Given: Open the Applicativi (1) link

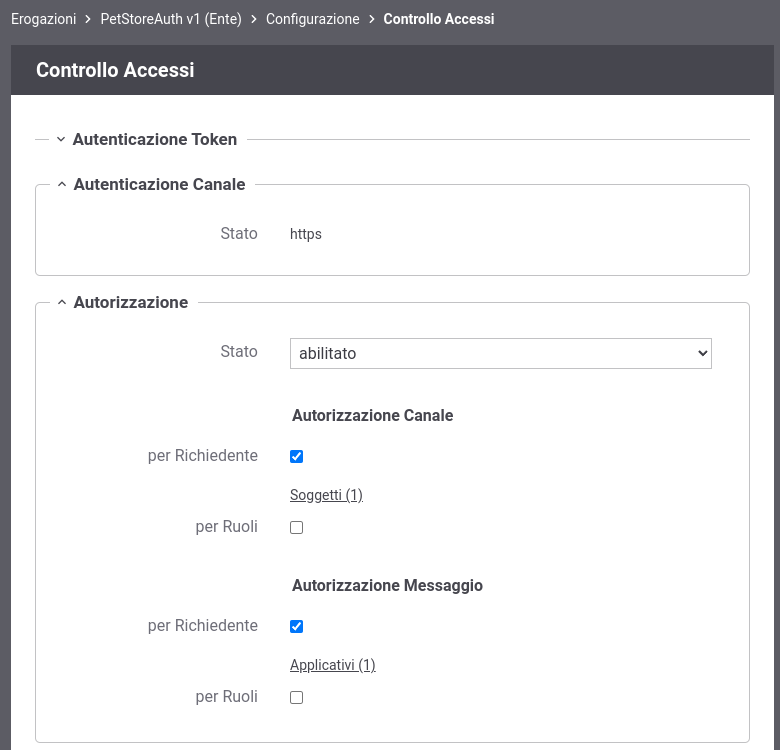Looking at the screenshot, I should click(333, 665).
